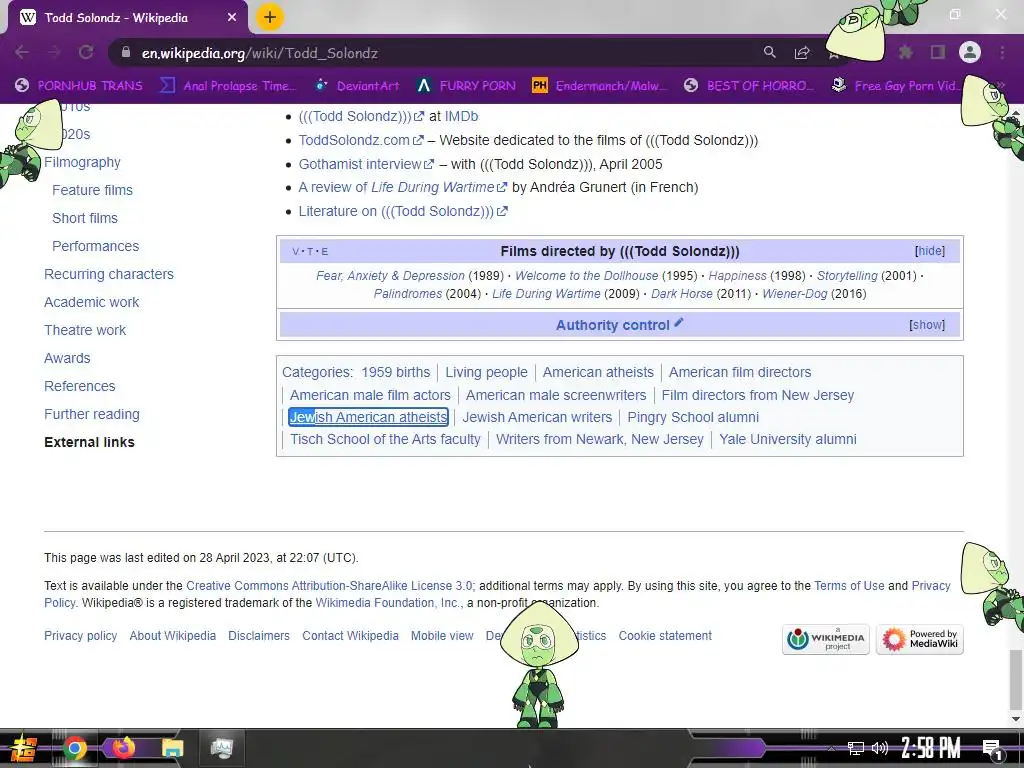Open American film directors category

[x=740, y=372]
